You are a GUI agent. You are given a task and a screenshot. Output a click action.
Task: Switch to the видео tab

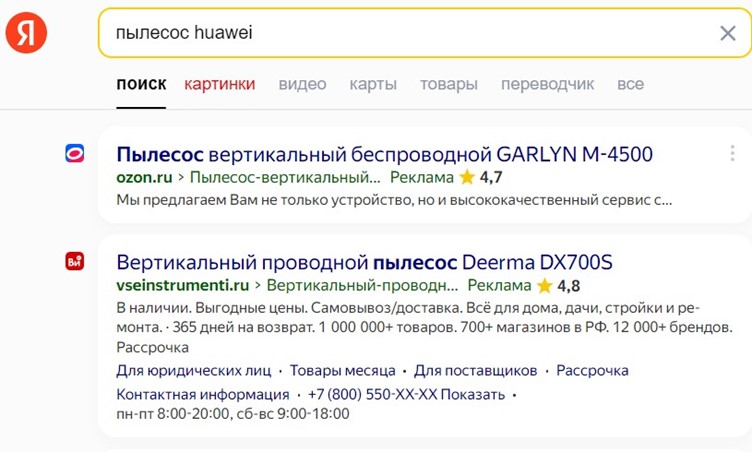point(302,84)
